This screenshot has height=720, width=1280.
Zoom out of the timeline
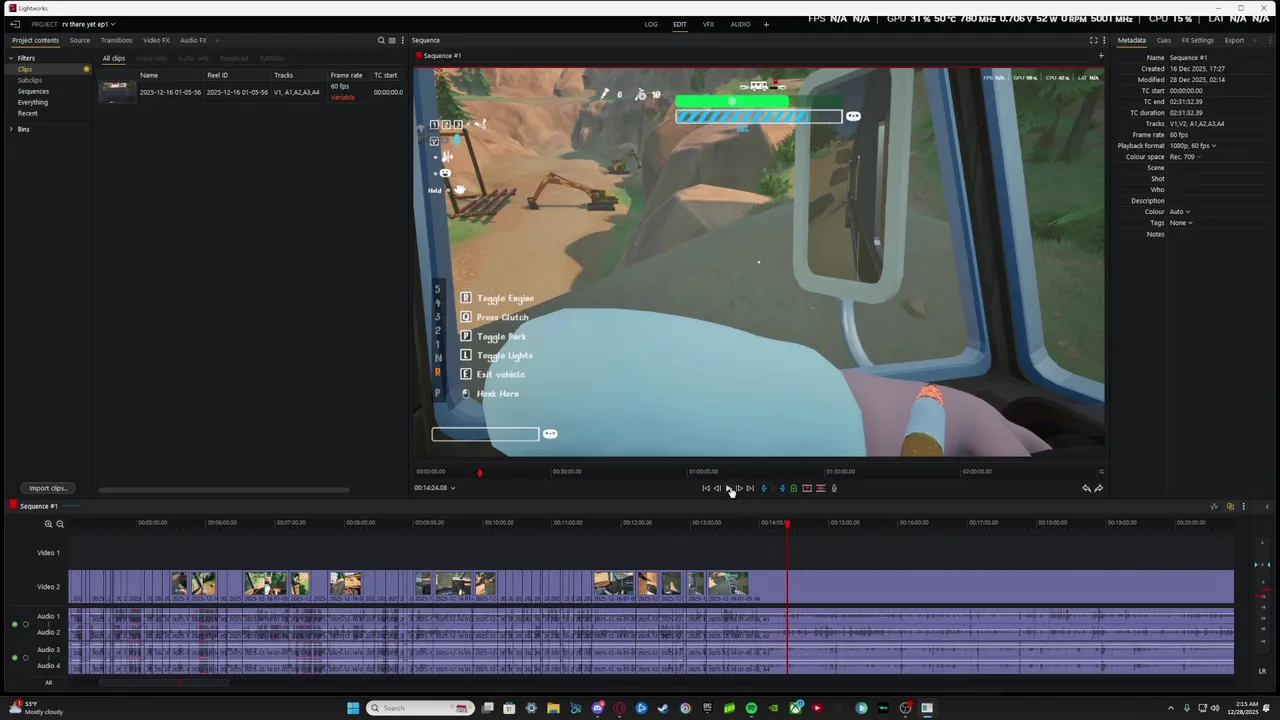pos(60,523)
